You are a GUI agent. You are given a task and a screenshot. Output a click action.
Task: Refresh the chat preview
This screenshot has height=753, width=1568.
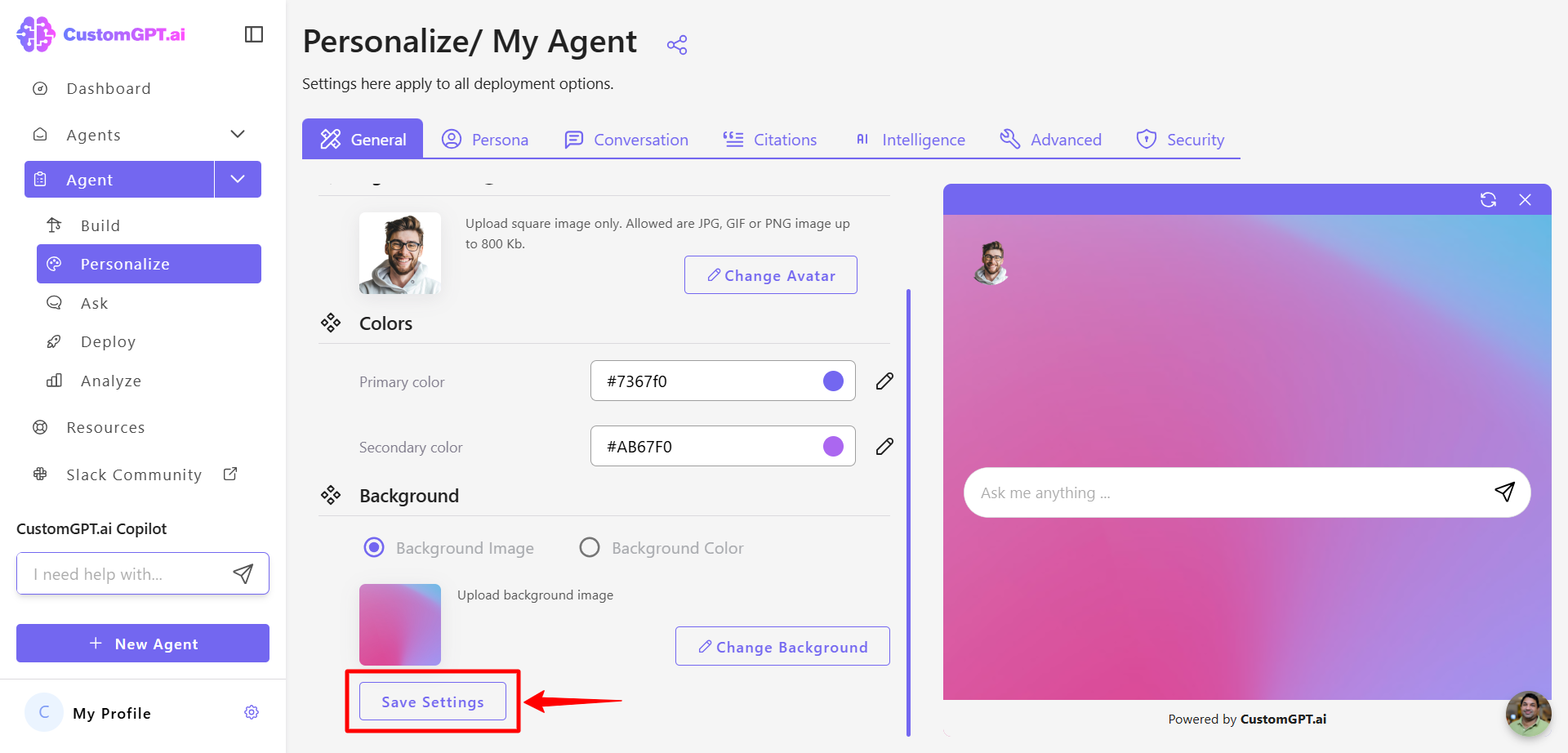[1488, 200]
